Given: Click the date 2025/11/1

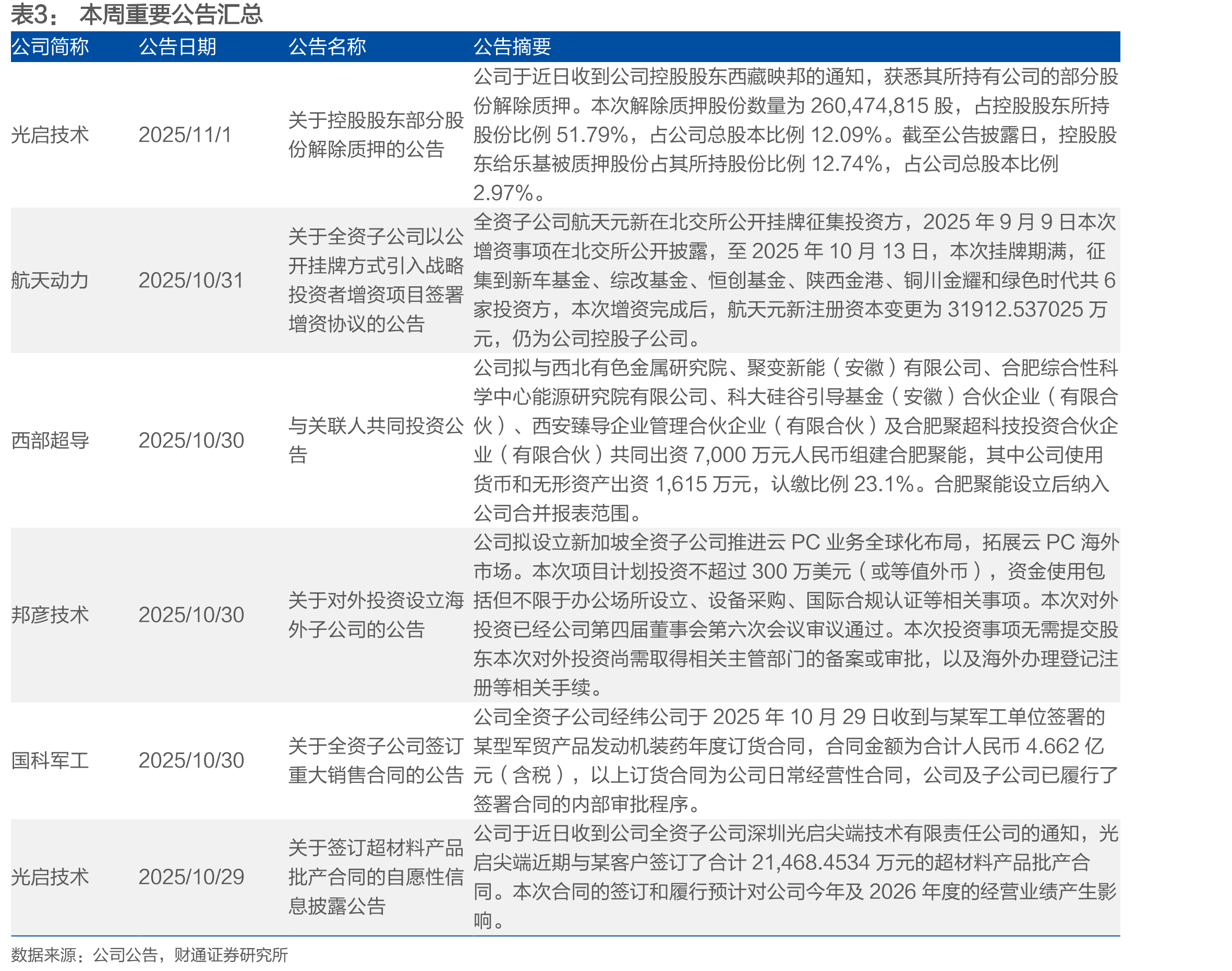Looking at the screenshot, I should [x=185, y=135].
